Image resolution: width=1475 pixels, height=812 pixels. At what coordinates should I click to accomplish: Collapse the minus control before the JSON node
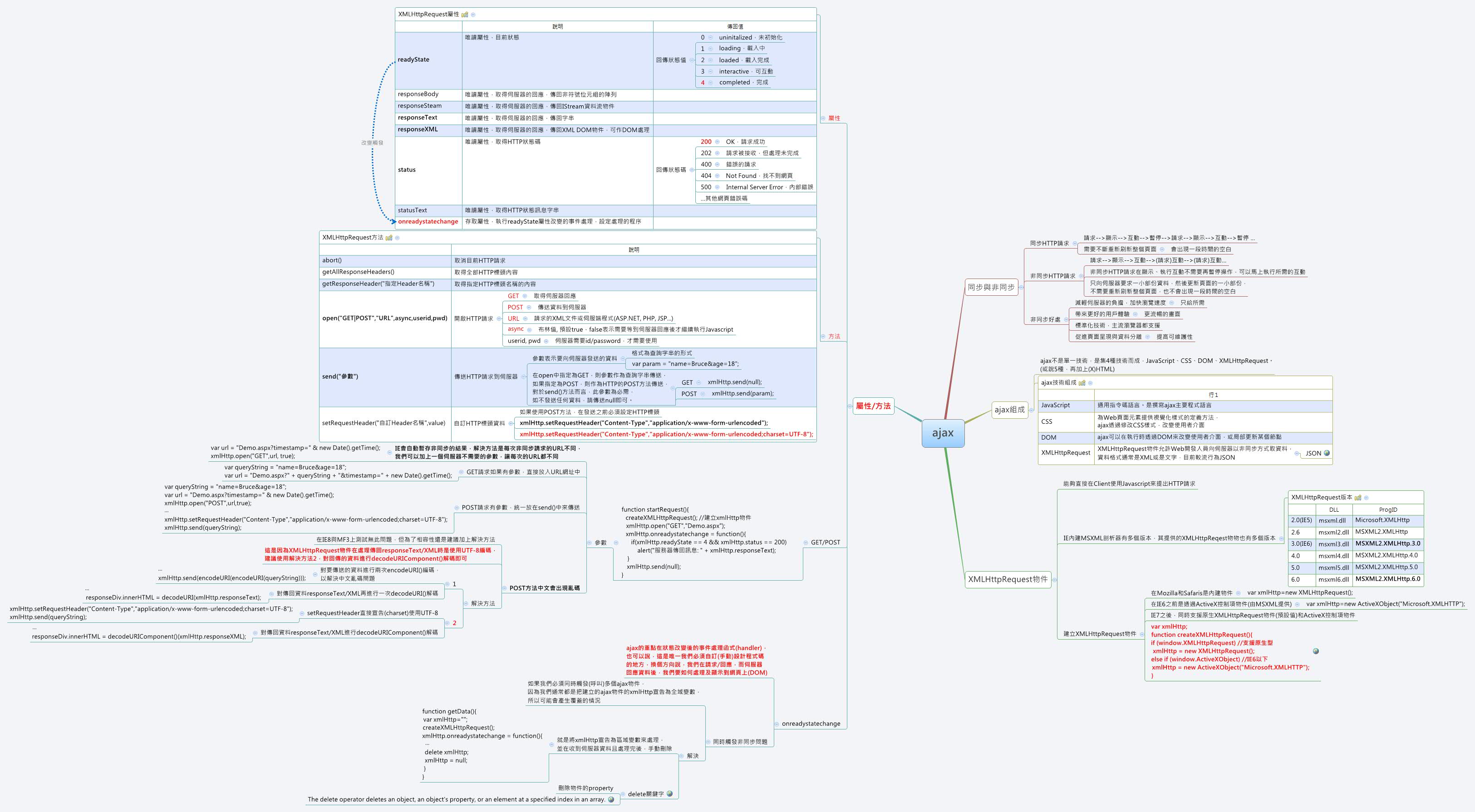pyautogui.click(x=1297, y=454)
